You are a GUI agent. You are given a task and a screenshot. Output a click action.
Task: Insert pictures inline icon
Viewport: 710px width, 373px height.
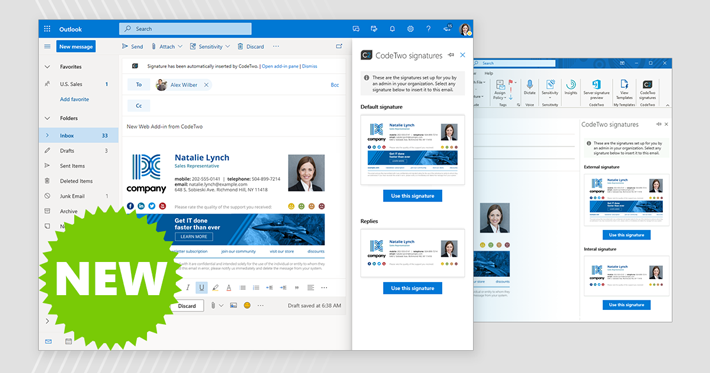pos(233,306)
